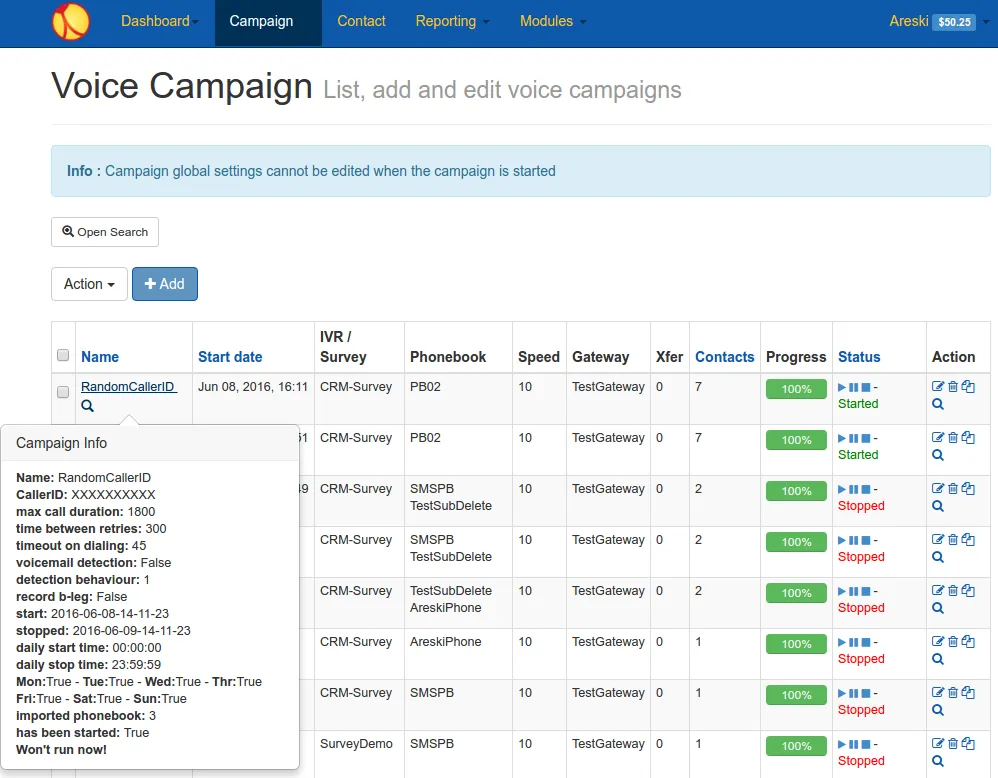Edit the SurveyDemo campaign

pos(938,743)
